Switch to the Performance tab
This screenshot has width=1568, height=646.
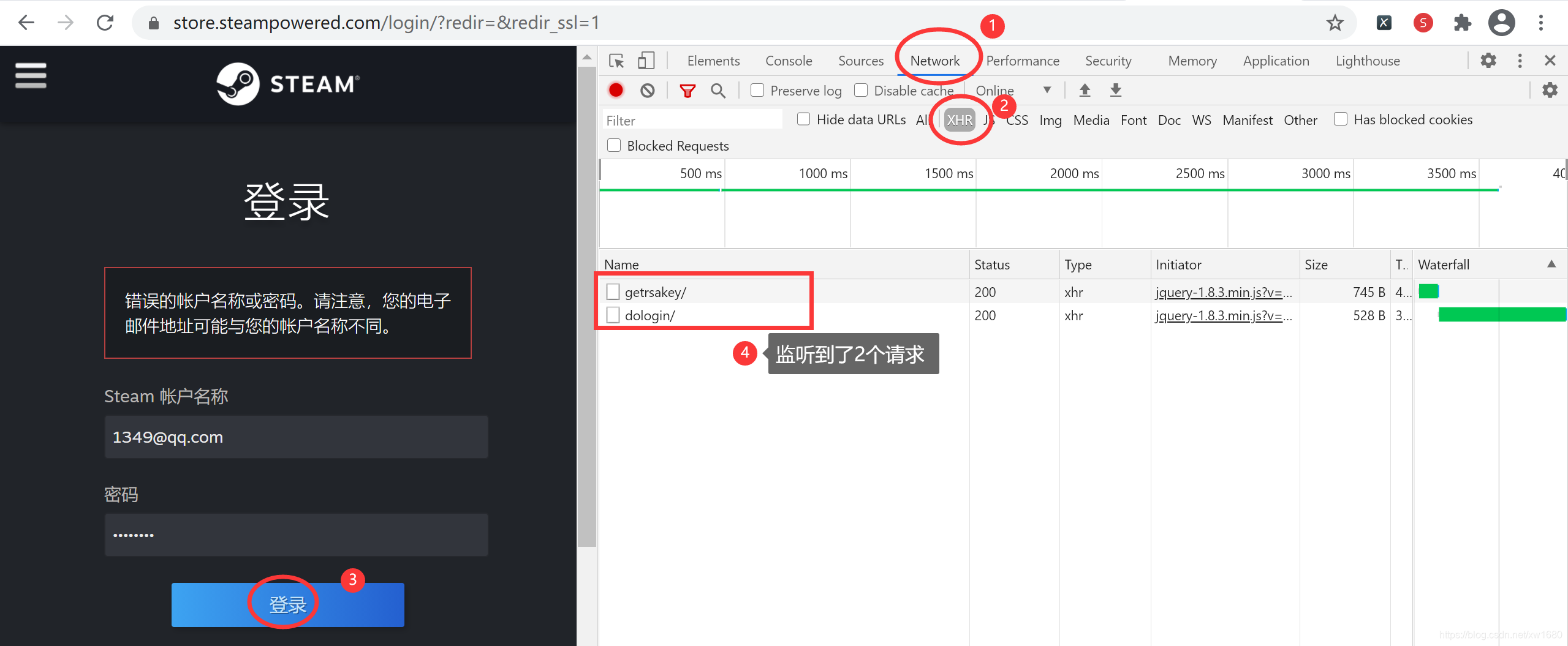click(x=1023, y=61)
